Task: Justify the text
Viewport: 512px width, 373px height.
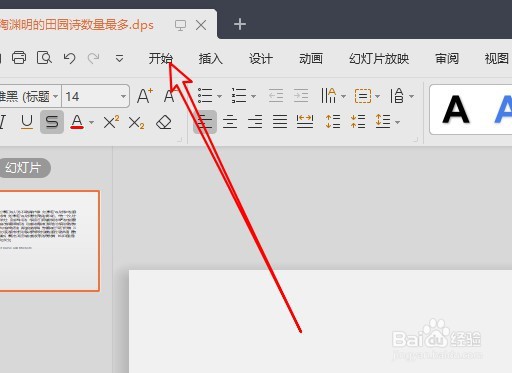Action: (x=280, y=122)
